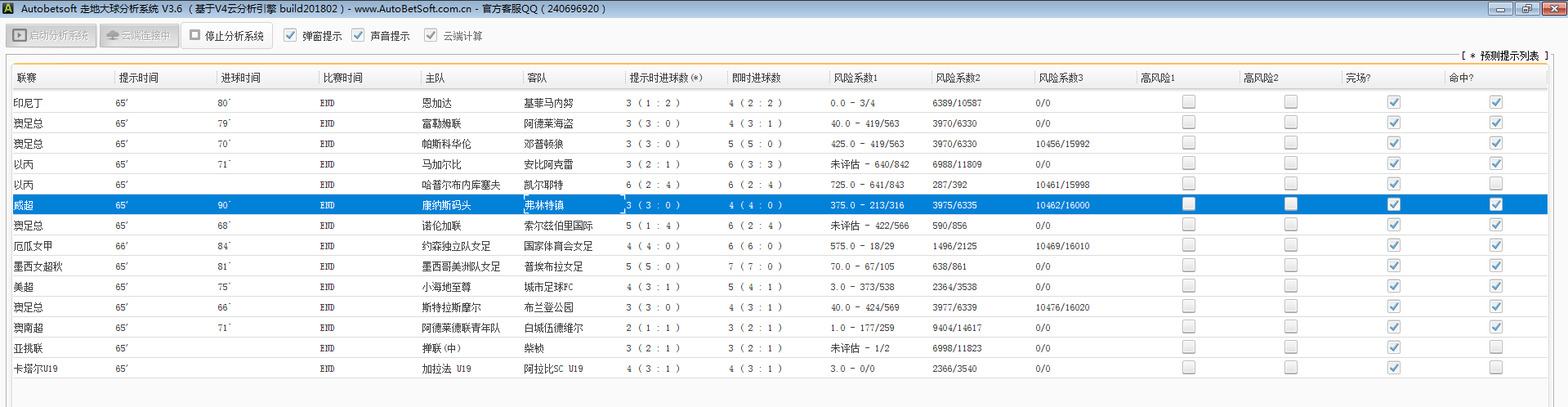Select the 小海地至尊 match row
The height and width of the screenshot is (407, 1568).
click(x=446, y=287)
